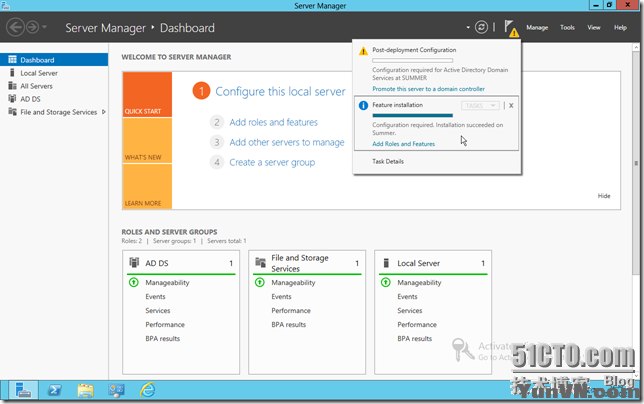The width and height of the screenshot is (644, 404).
Task: Open the Manage menu
Action: click(537, 28)
